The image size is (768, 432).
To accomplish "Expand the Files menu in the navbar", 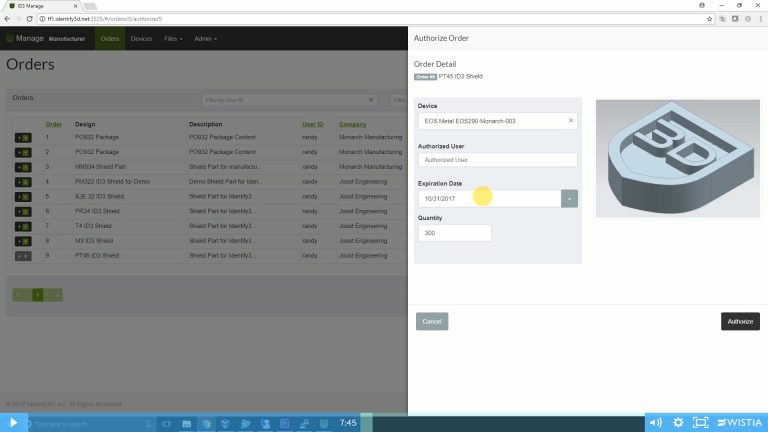I will 173,39.
